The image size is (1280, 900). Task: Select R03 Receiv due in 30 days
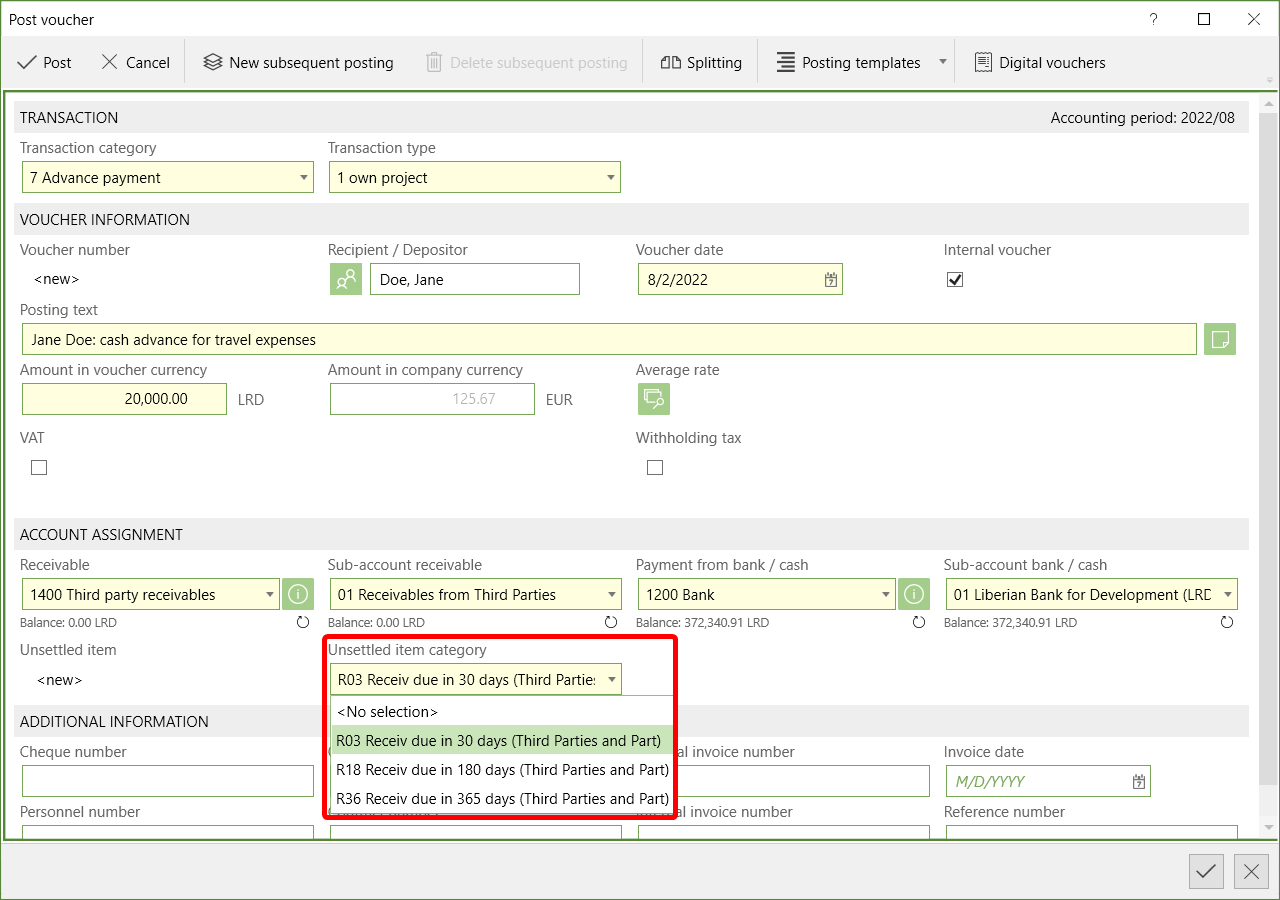click(502, 740)
